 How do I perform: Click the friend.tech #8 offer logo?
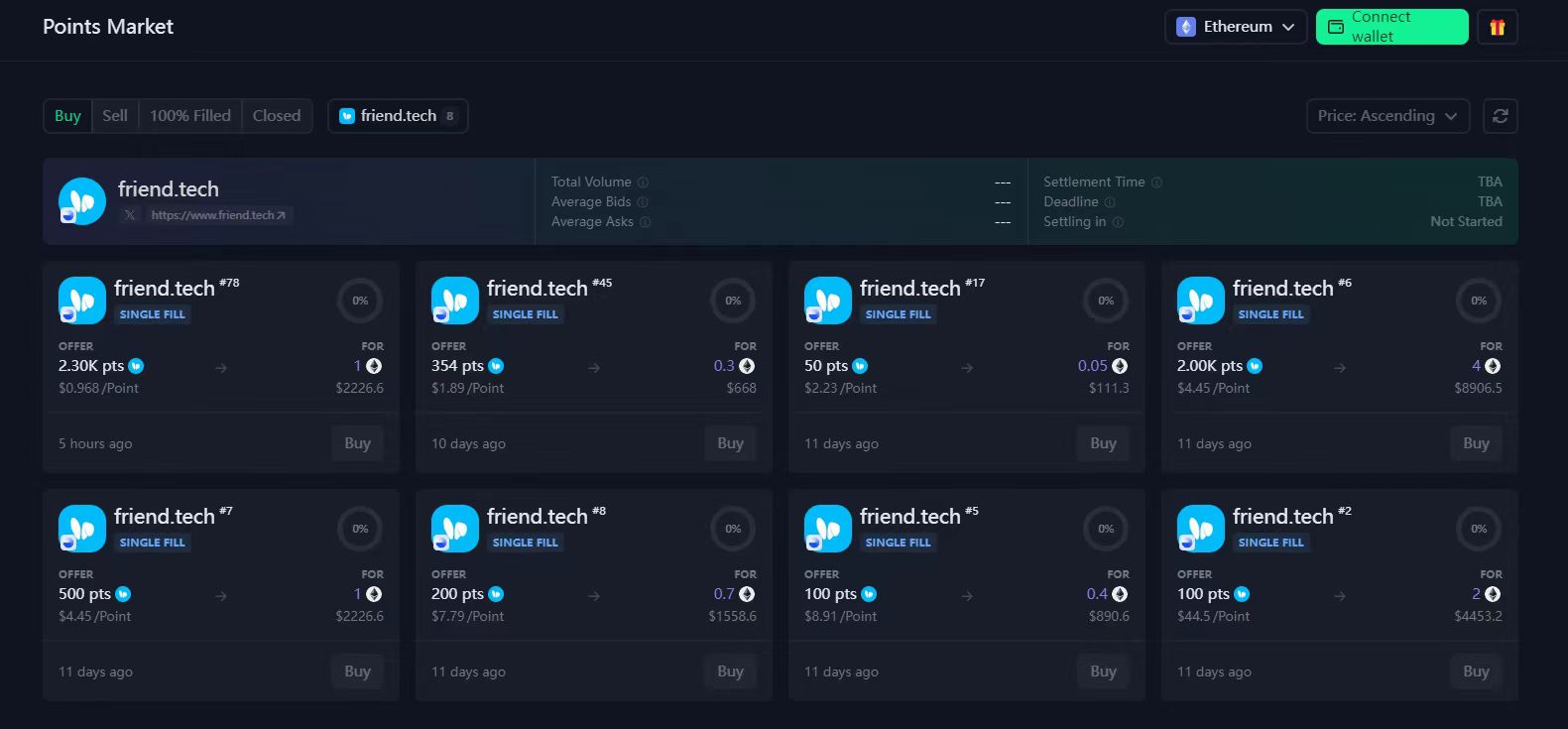coord(455,529)
